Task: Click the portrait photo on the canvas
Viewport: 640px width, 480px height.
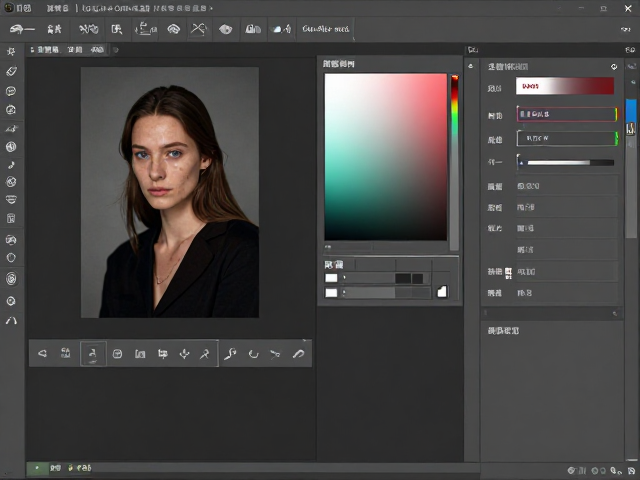Action: coord(170,192)
